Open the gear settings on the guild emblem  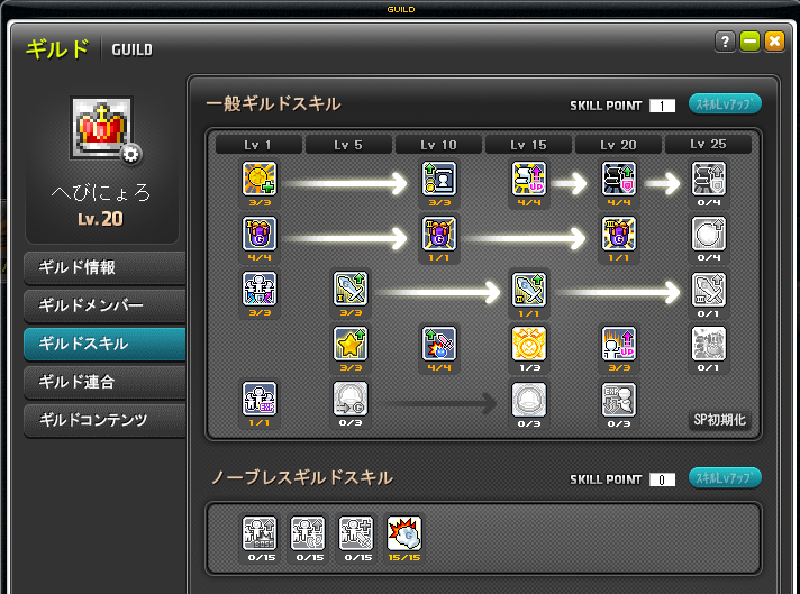(x=130, y=154)
